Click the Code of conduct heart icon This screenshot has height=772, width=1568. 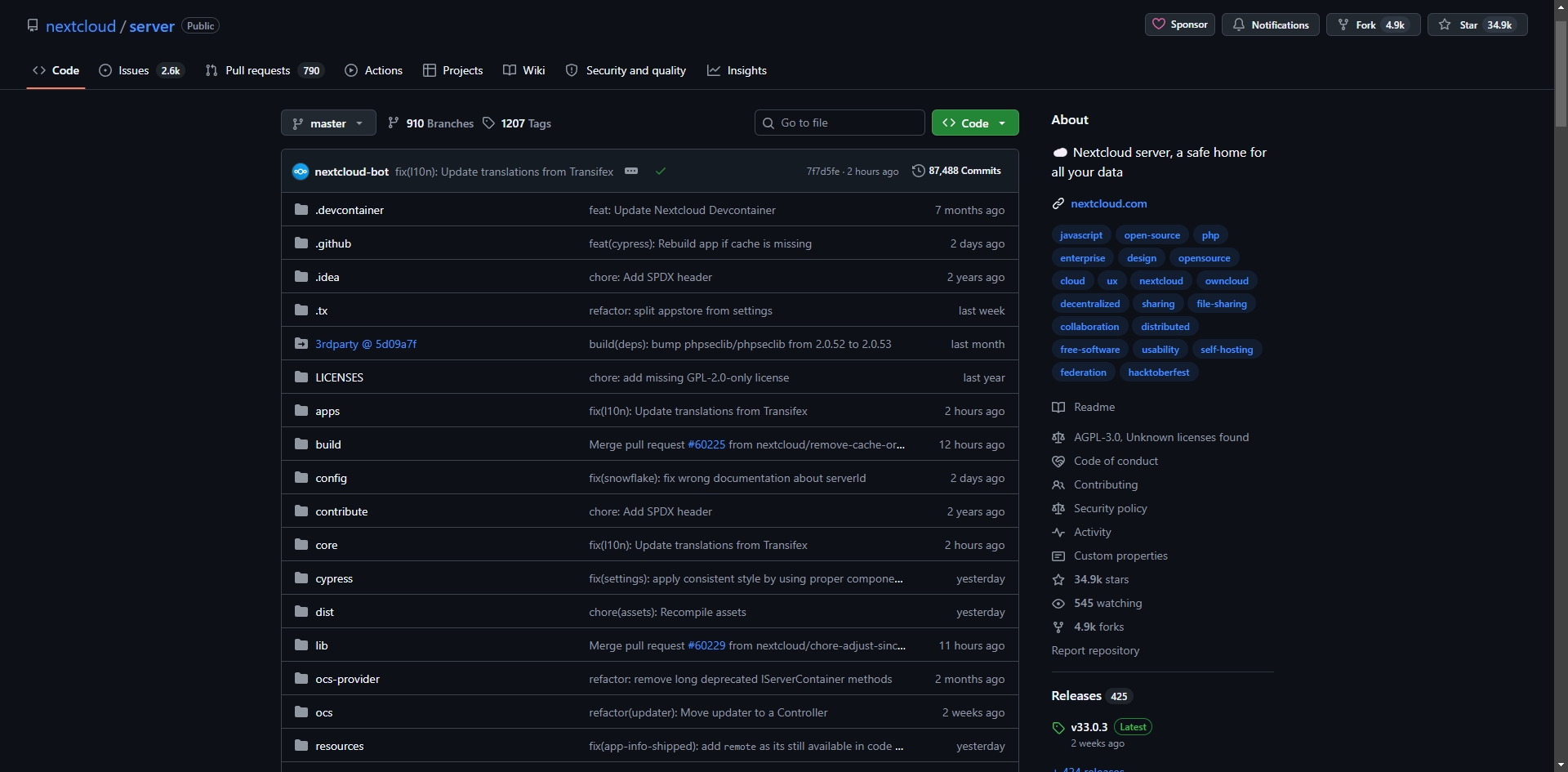[1058, 461]
